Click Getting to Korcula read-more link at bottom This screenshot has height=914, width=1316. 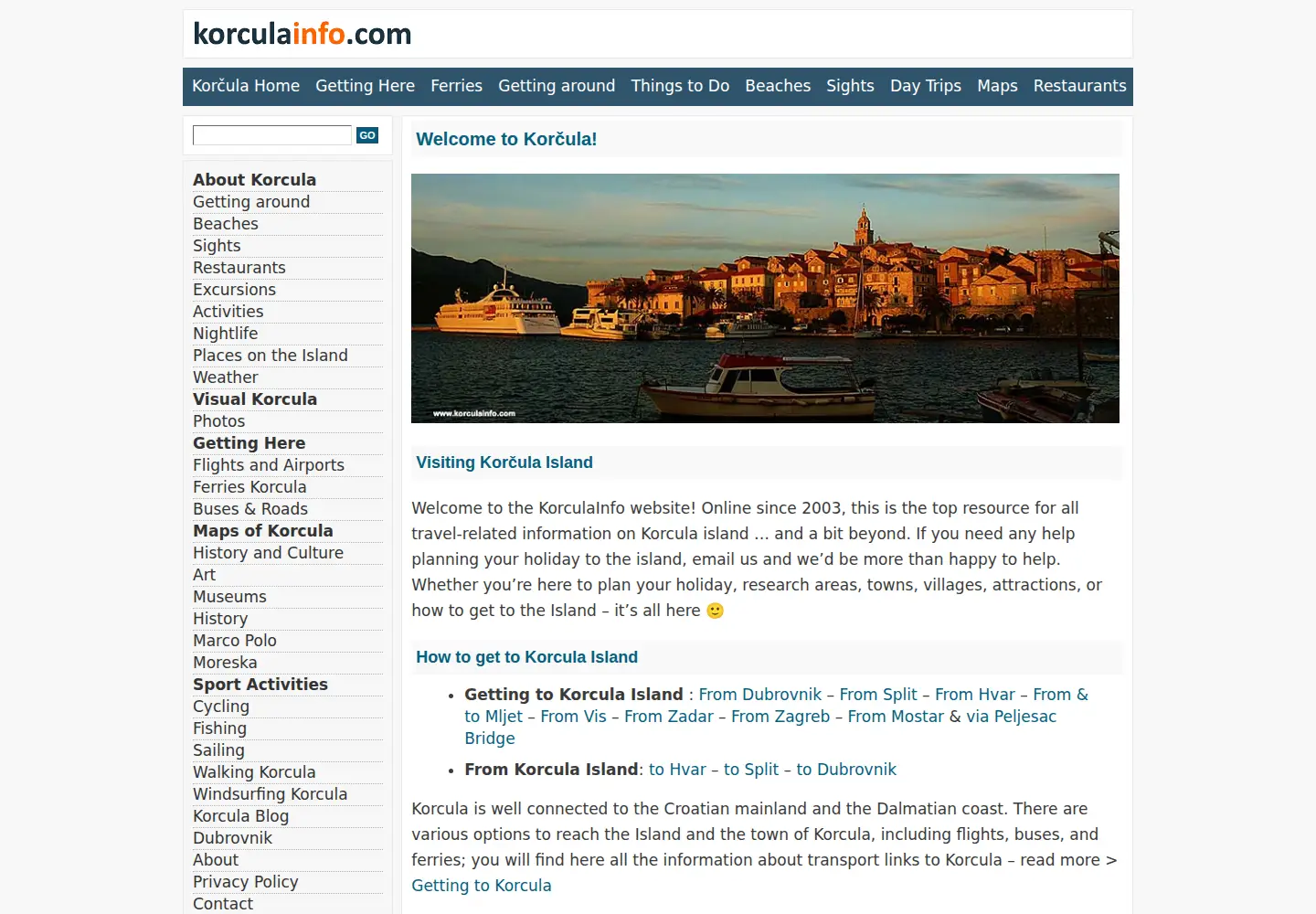point(482,886)
